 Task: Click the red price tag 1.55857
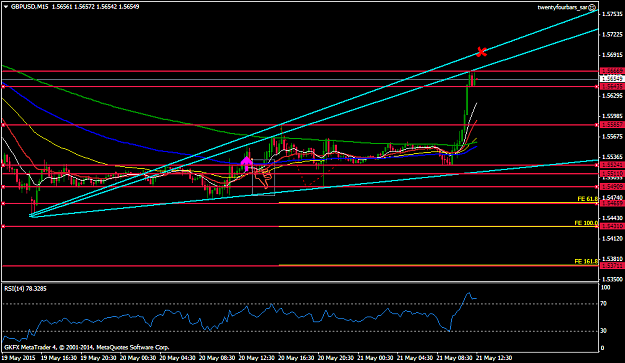[x=611, y=125]
